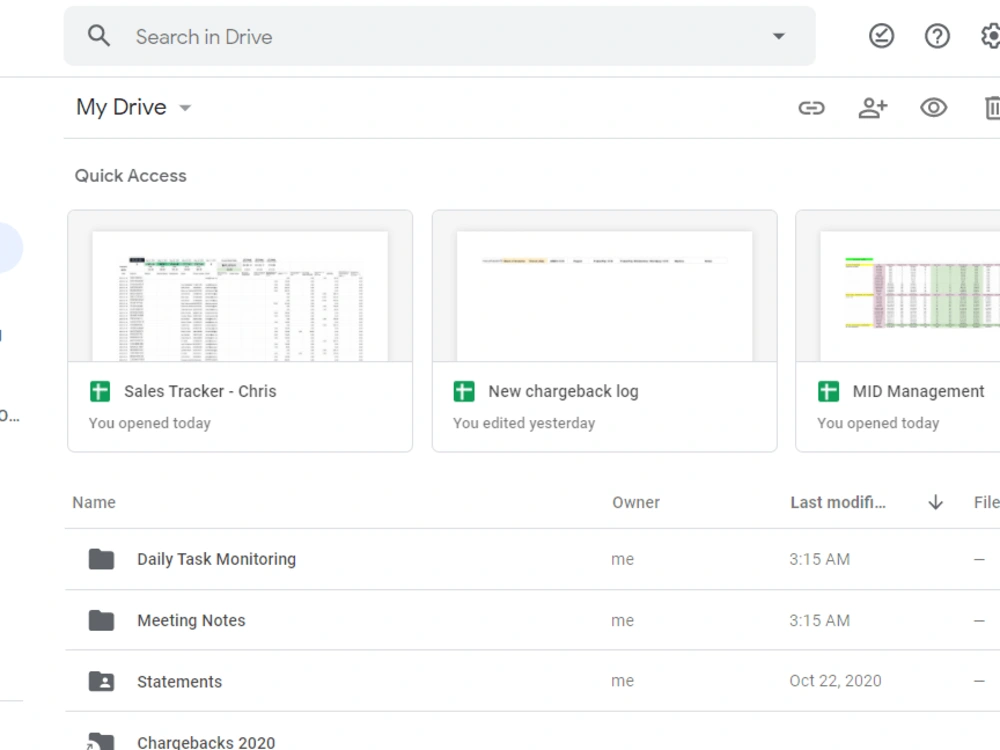This screenshot has width=1000, height=750.
Task: Click the search magnifier icon
Action: [x=99, y=36]
